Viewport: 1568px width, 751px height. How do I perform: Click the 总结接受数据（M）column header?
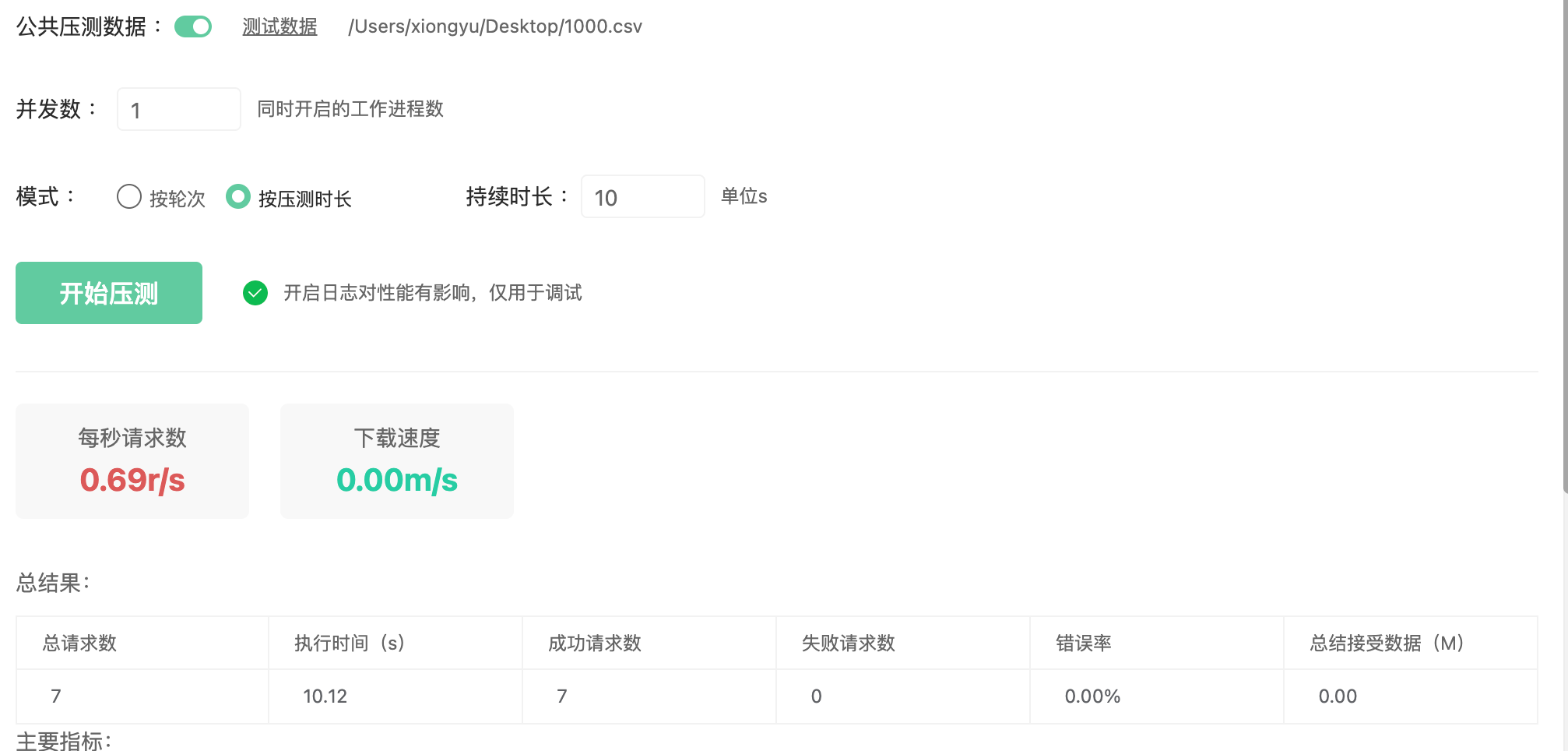[1411, 643]
